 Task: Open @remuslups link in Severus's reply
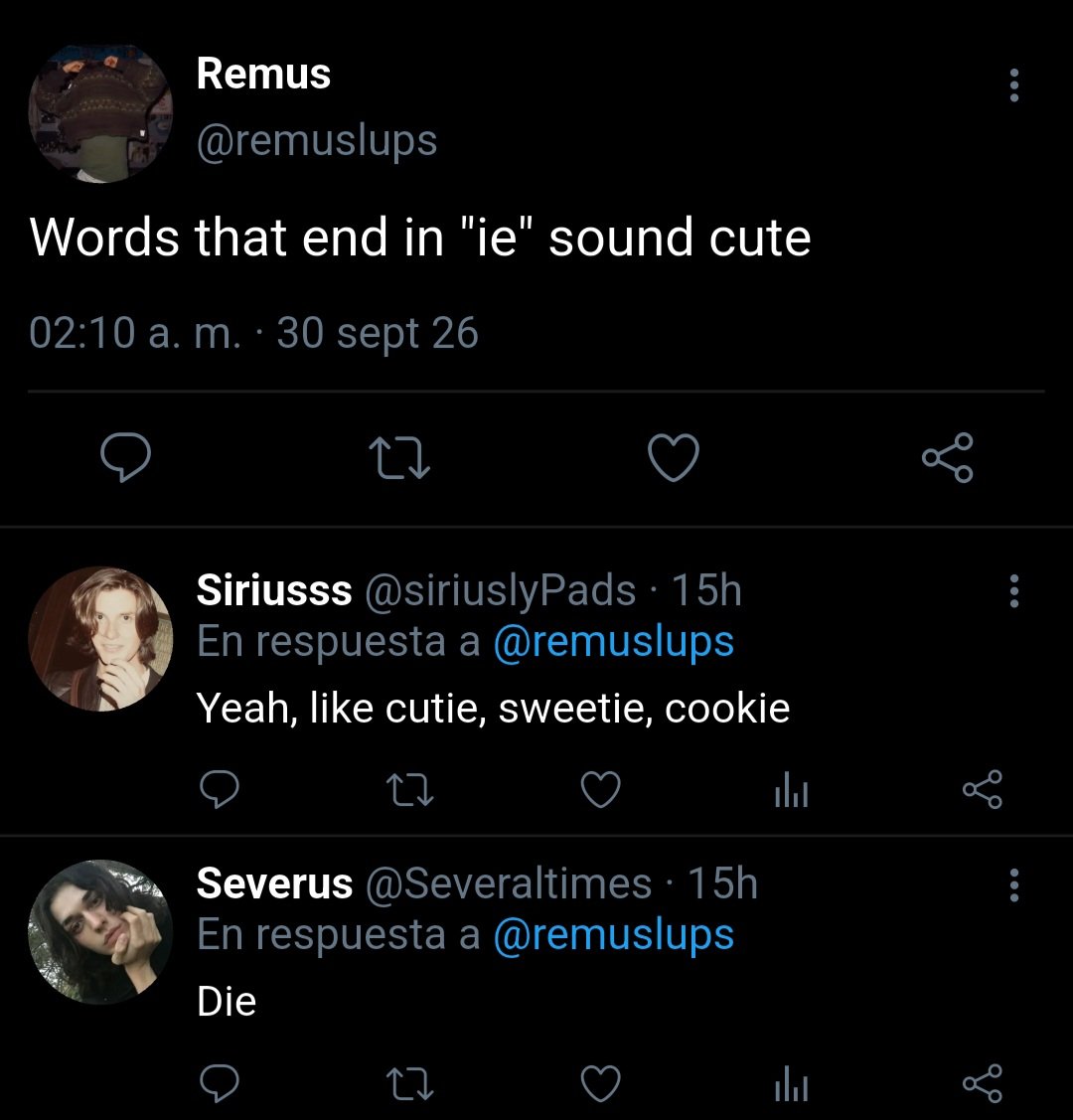tap(614, 935)
